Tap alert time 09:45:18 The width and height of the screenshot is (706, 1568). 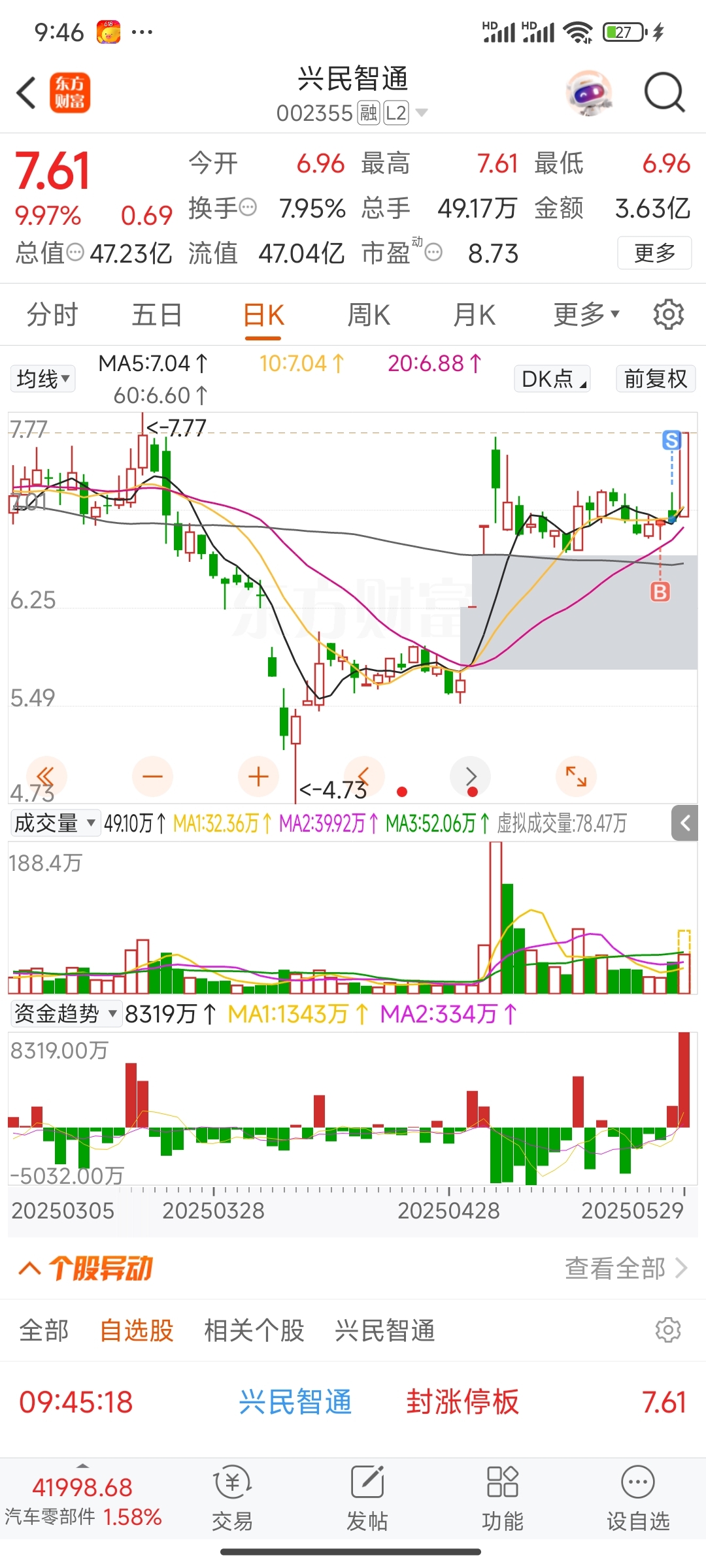tap(76, 1403)
